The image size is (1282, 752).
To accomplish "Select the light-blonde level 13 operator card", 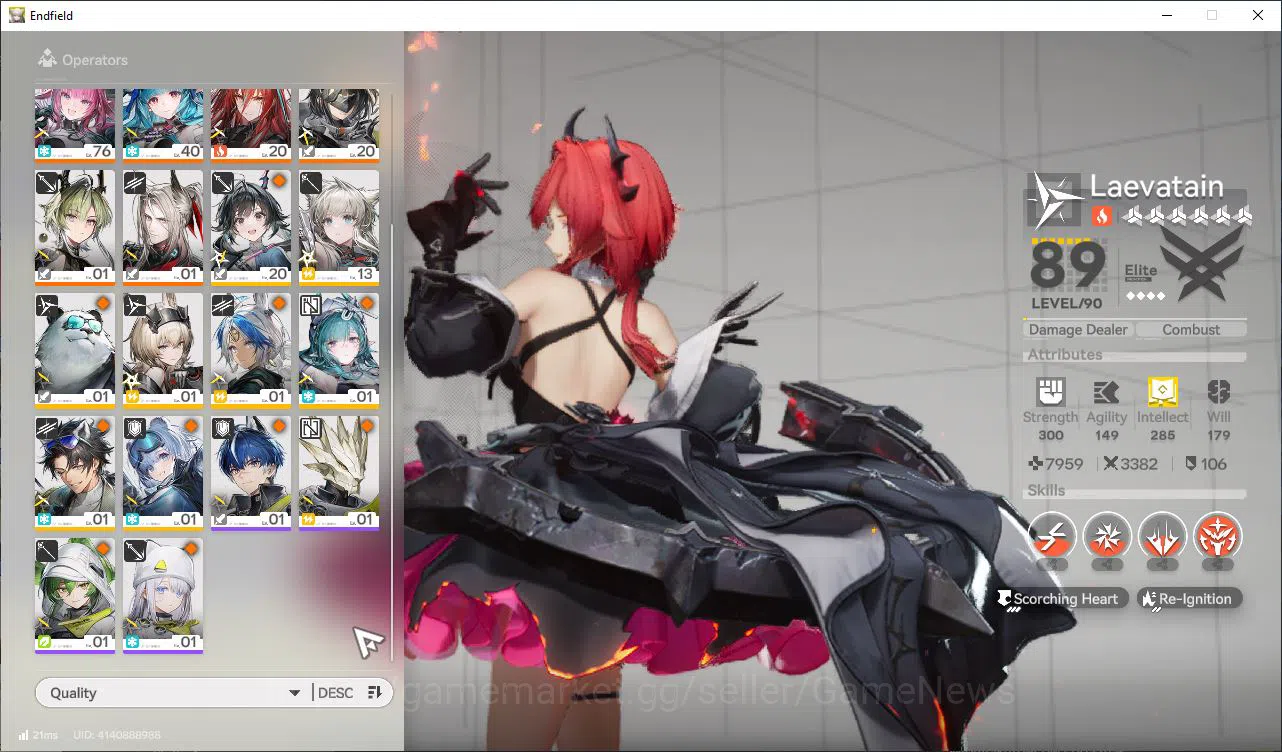I will tap(339, 227).
